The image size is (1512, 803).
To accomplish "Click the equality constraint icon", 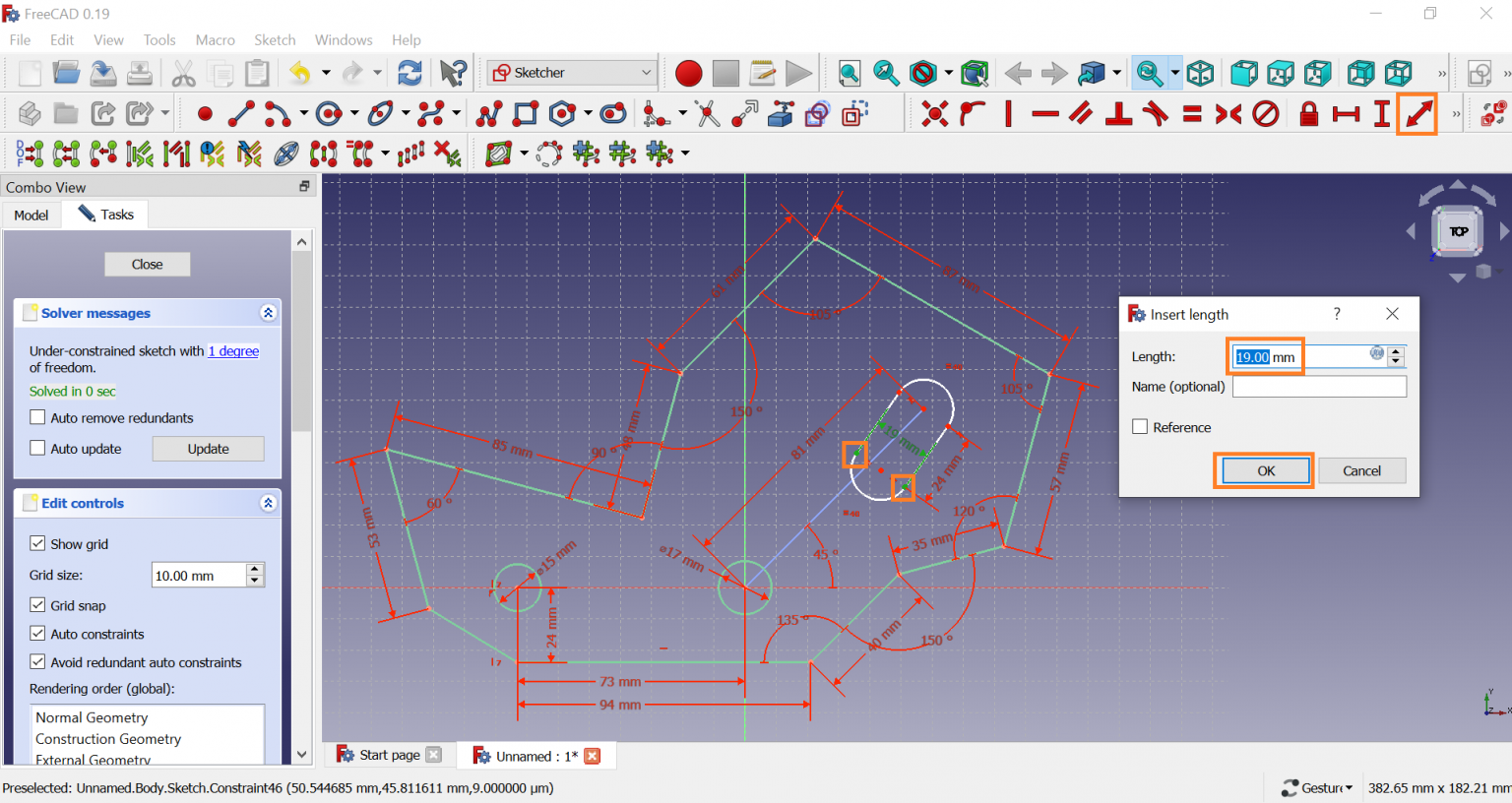I will pos(1192,114).
